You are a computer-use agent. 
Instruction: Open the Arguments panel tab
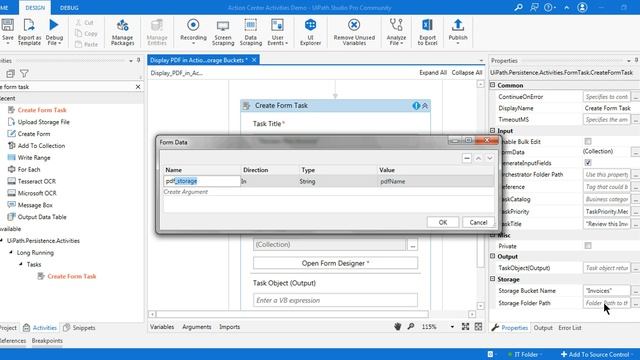197,327
